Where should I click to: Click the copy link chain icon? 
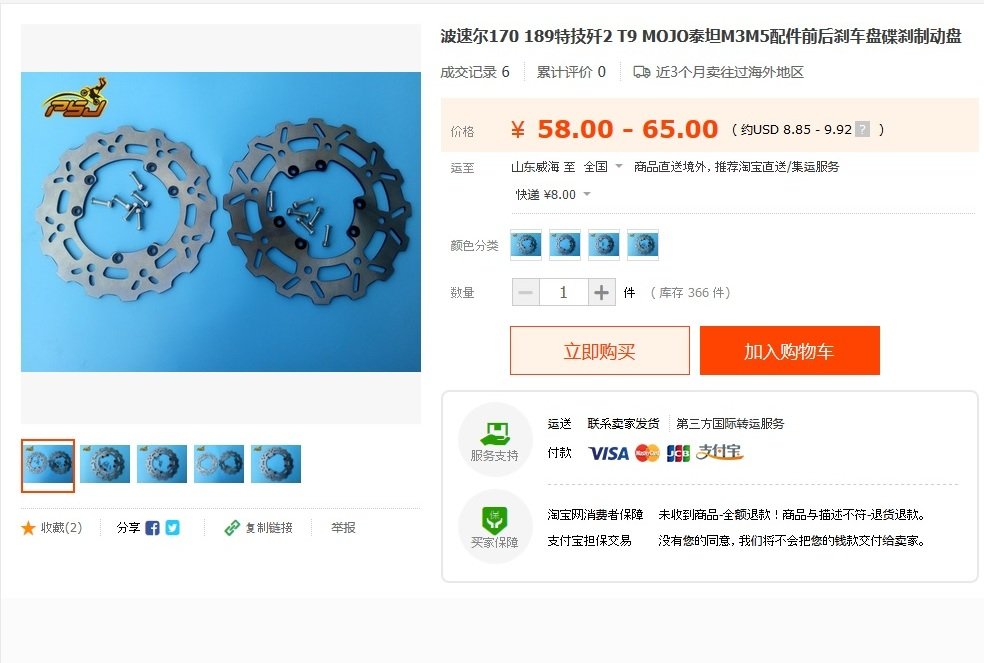click(x=232, y=528)
